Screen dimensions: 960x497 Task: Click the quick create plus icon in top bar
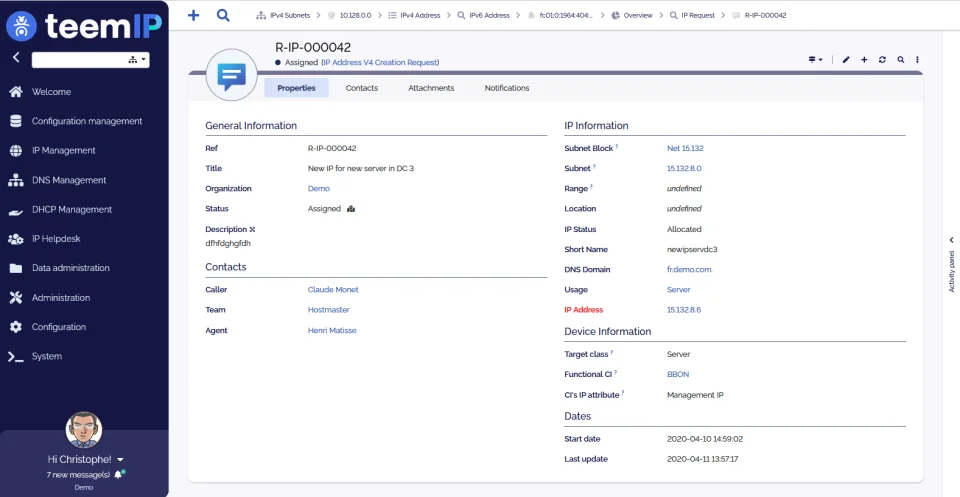(193, 15)
